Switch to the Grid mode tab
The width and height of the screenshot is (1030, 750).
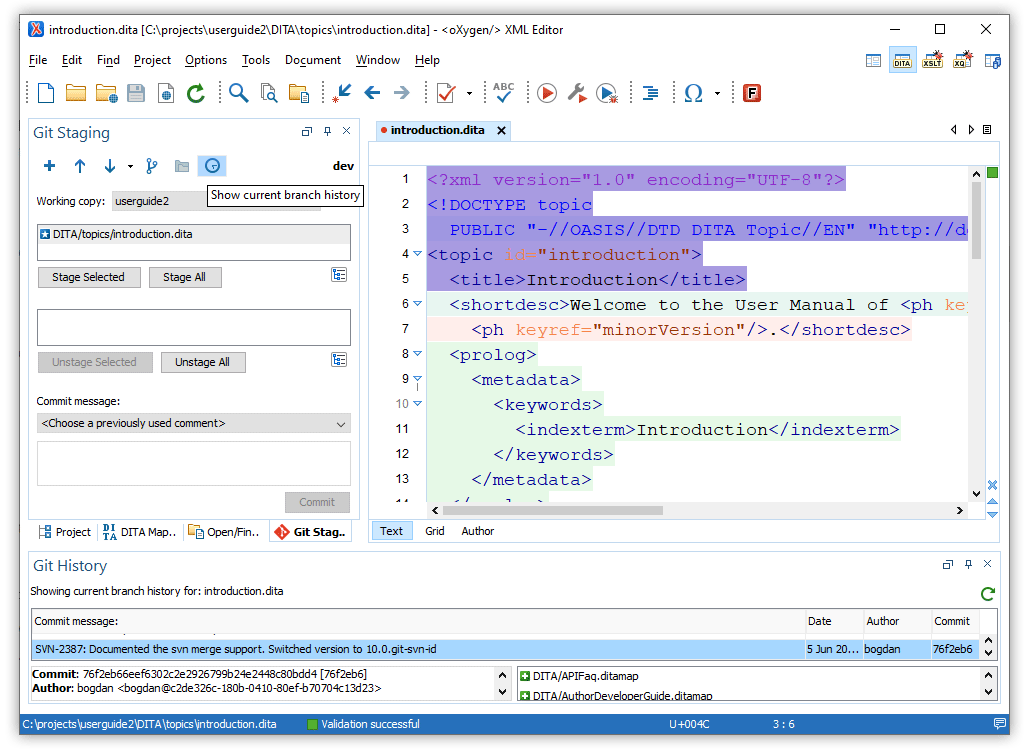tap(435, 531)
